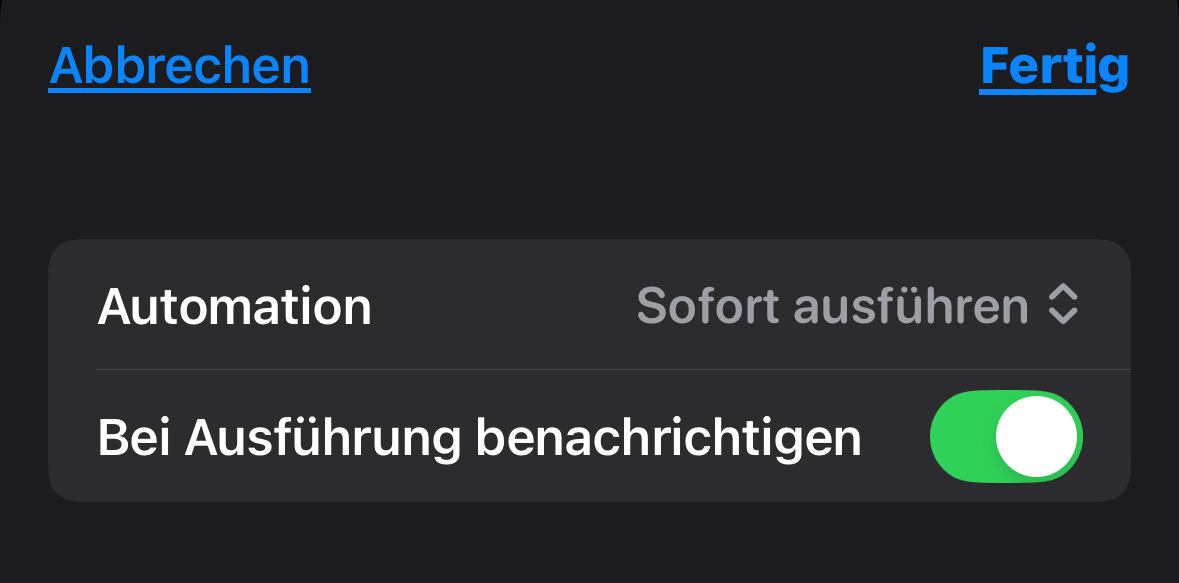Image resolution: width=1179 pixels, height=583 pixels.
Task: Click the Sofort ausführen value text
Action: click(x=832, y=306)
